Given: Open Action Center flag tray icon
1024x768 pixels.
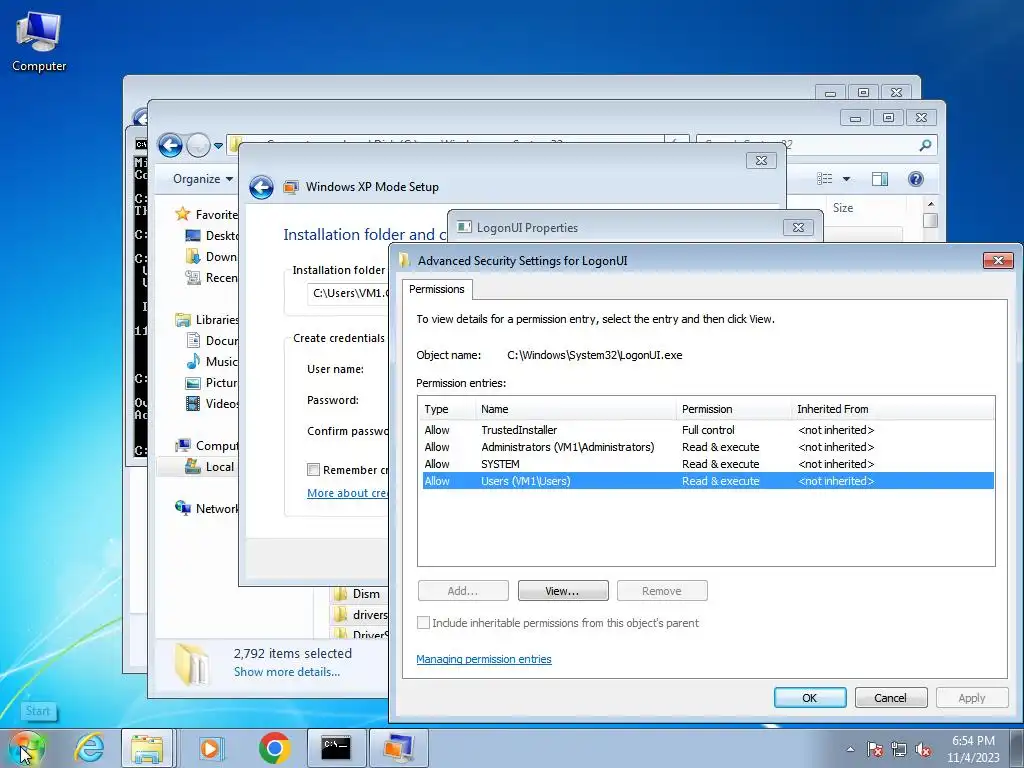Looking at the screenshot, I should click(x=874, y=749).
